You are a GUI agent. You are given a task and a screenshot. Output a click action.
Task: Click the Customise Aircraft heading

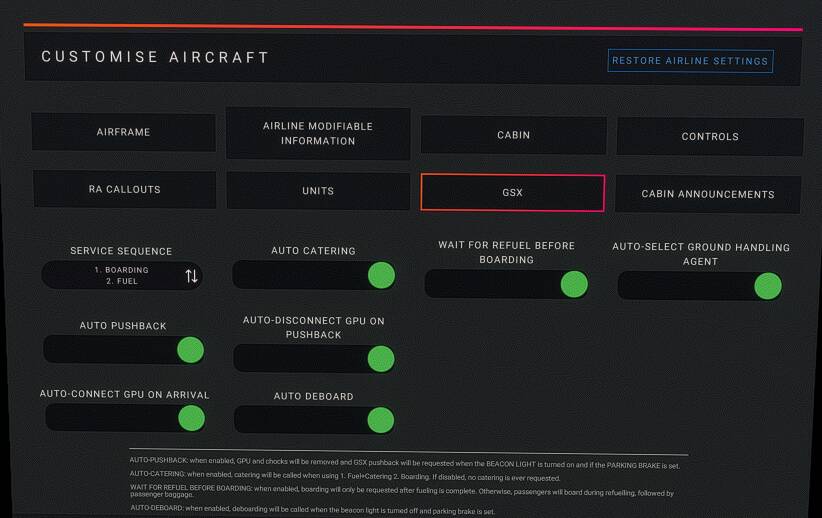tap(155, 57)
